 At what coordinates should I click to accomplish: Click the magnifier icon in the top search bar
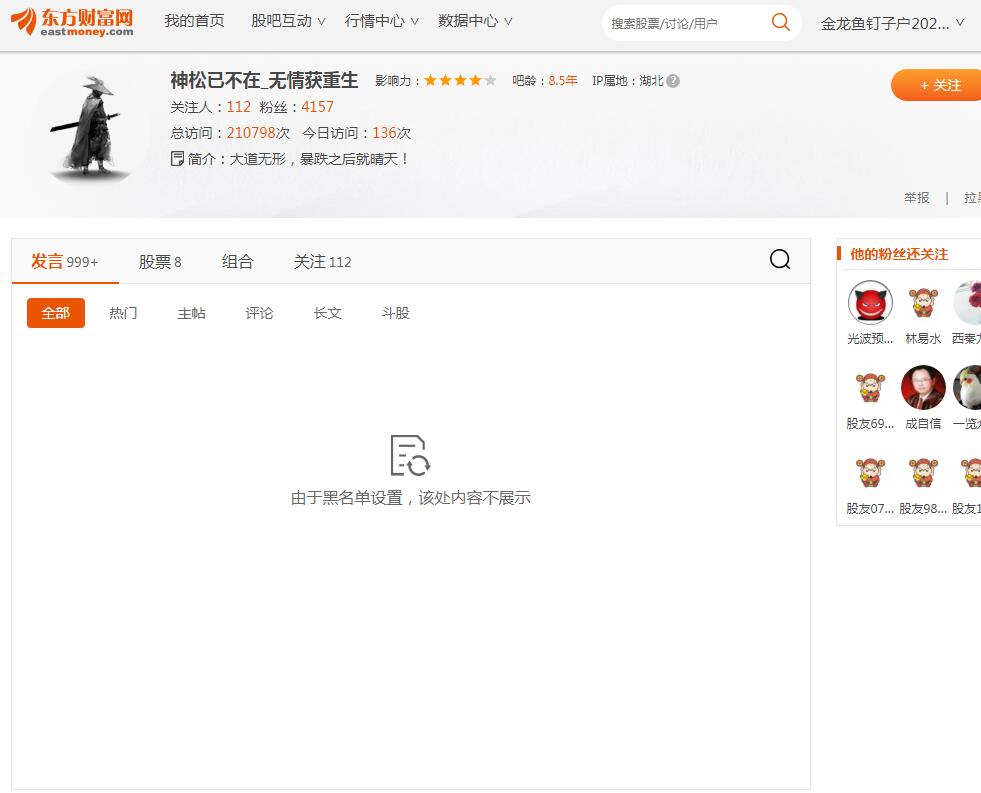pyautogui.click(x=780, y=21)
